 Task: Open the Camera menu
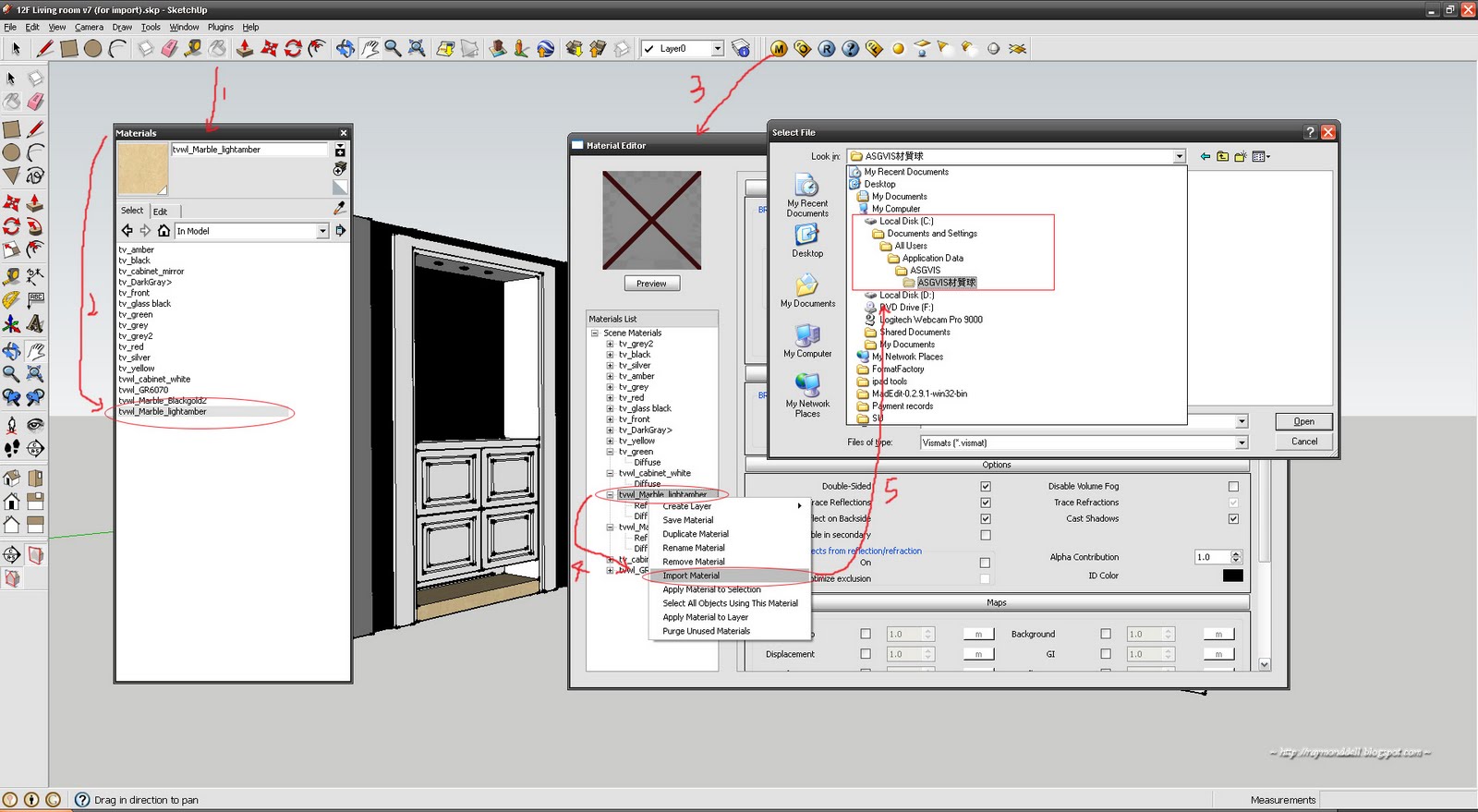pyautogui.click(x=89, y=27)
